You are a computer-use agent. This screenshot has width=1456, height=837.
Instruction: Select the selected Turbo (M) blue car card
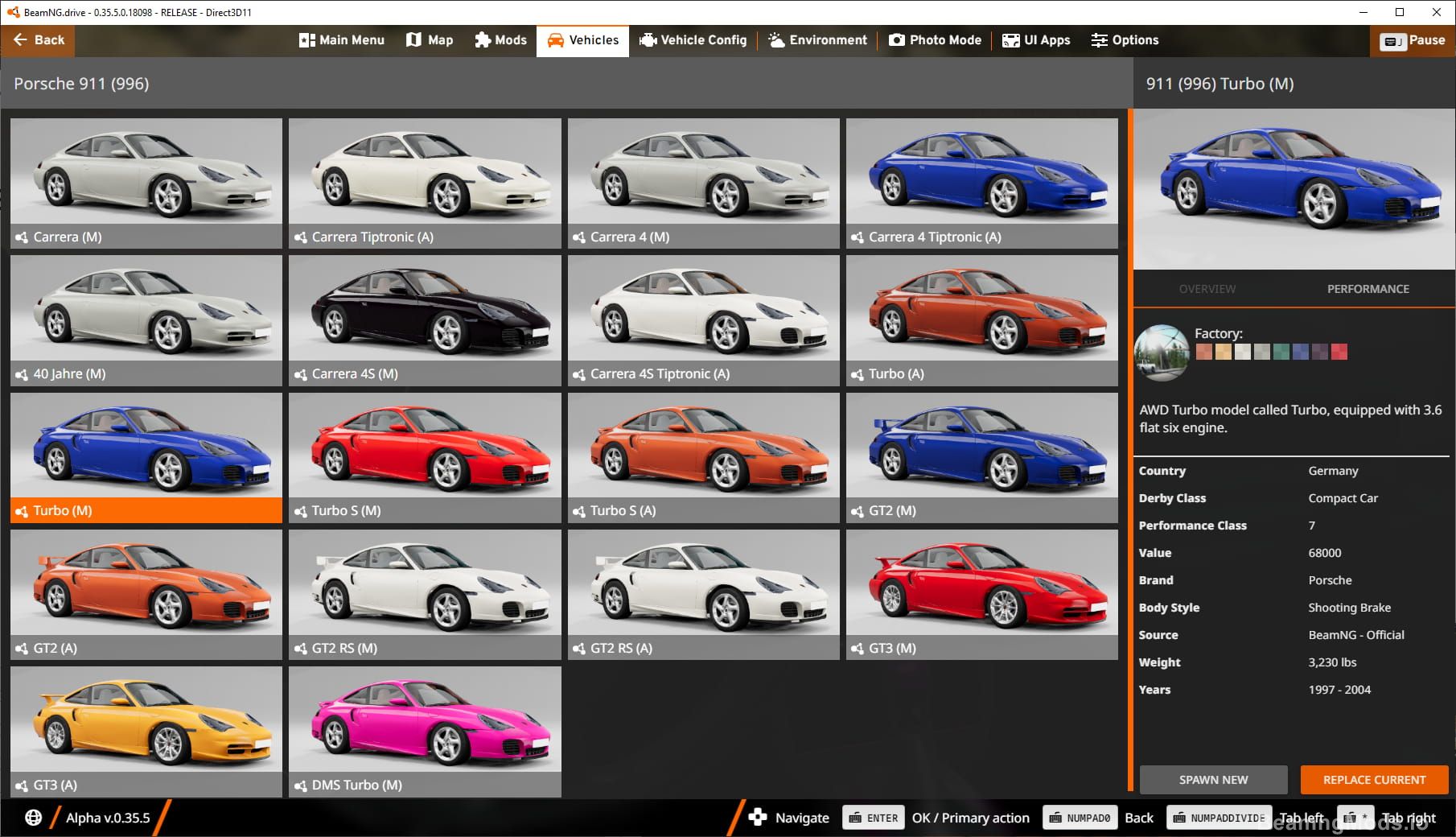pos(146,458)
